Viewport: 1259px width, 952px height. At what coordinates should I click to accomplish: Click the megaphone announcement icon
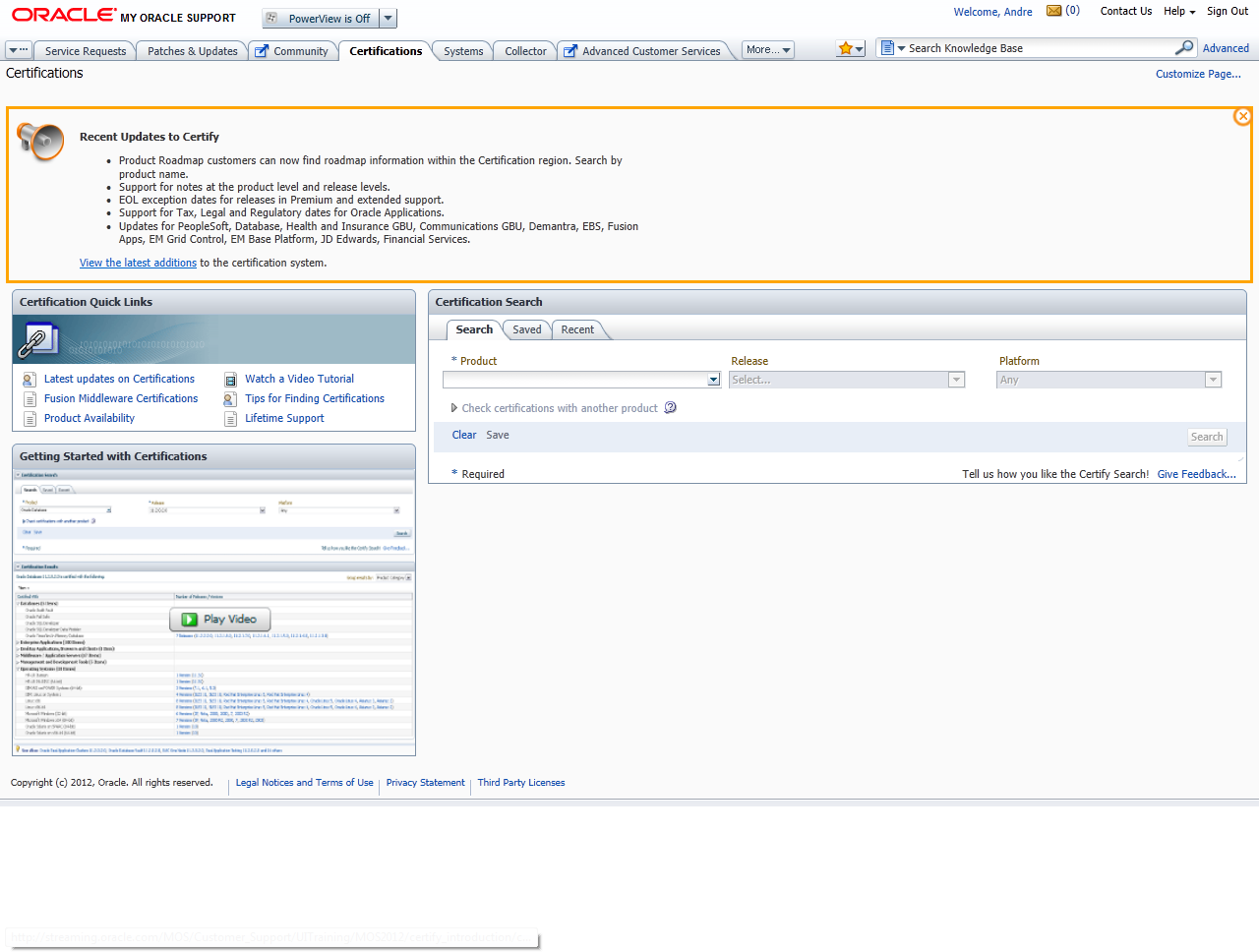tap(40, 142)
